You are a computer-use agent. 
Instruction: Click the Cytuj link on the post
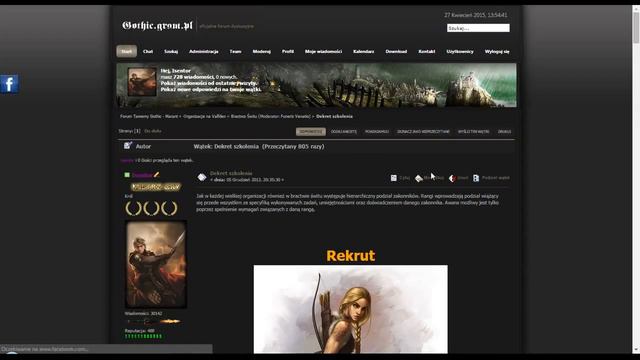click(404, 178)
